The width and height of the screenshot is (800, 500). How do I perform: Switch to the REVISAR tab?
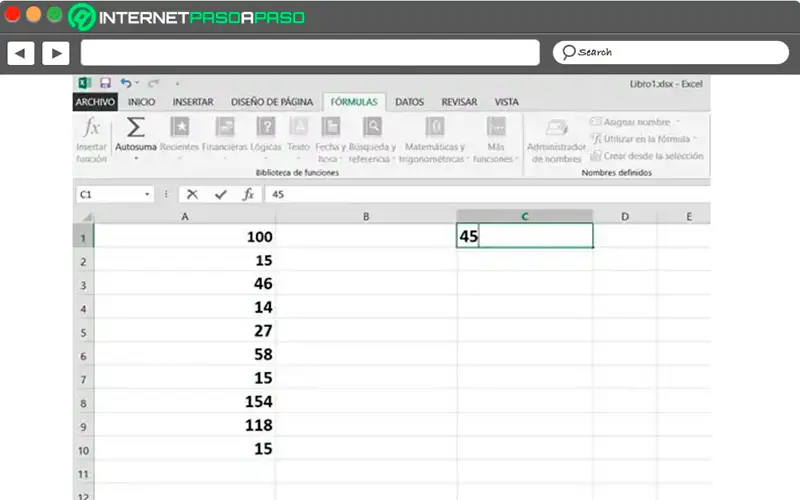(x=459, y=102)
